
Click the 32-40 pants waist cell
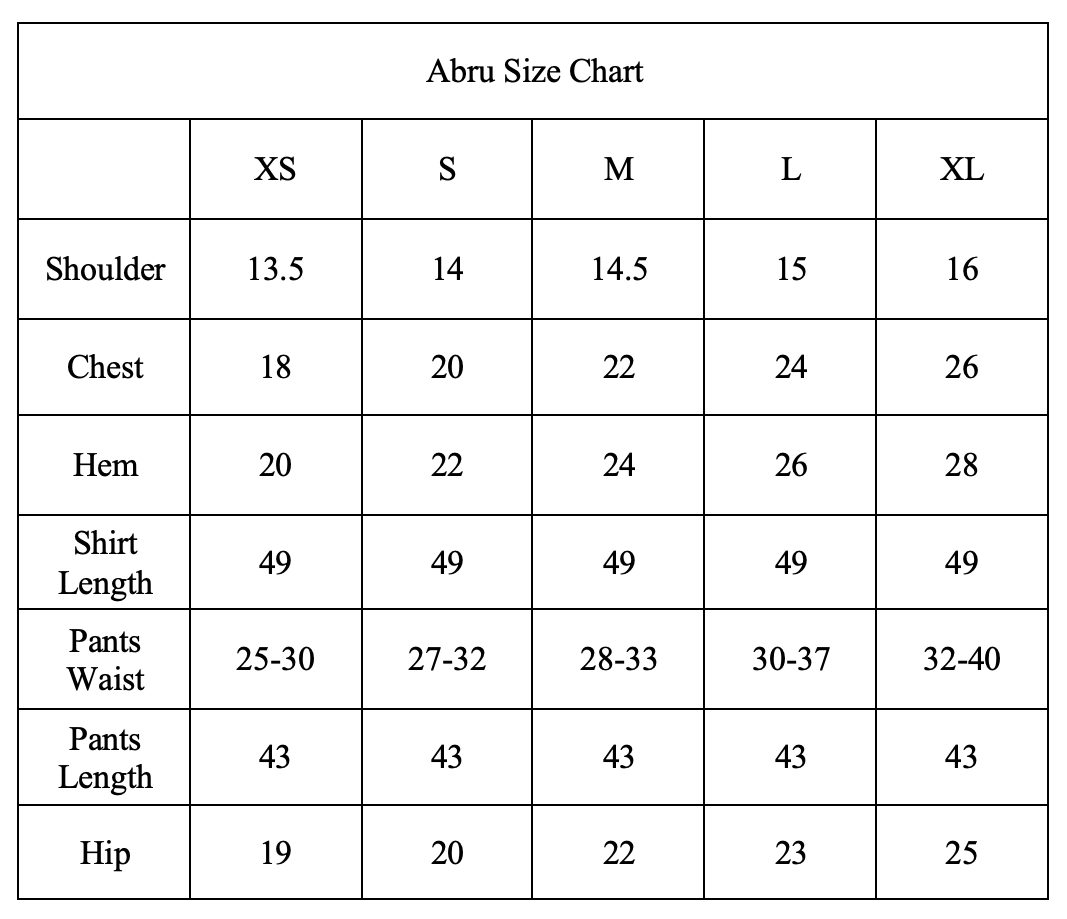pyautogui.click(x=961, y=660)
